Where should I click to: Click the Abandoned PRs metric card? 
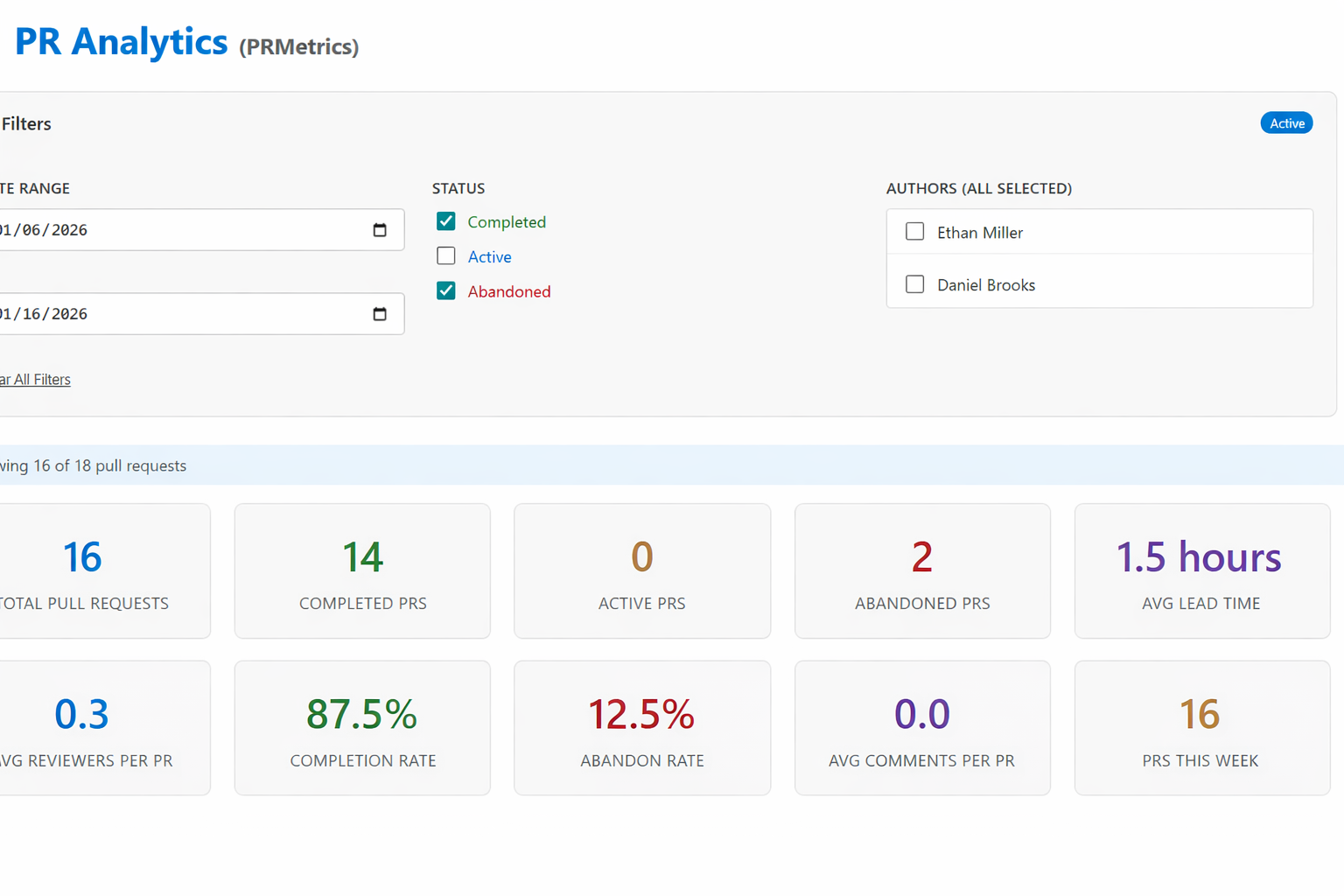click(921, 570)
